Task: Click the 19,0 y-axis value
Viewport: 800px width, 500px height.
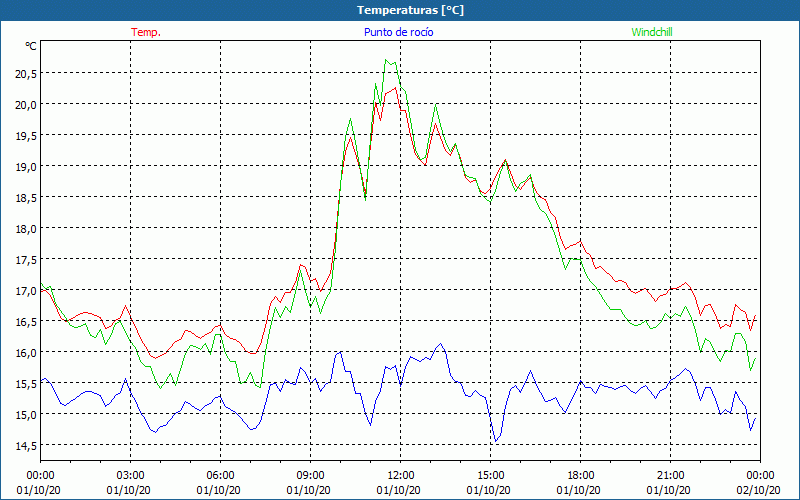Action: pyautogui.click(x=26, y=167)
